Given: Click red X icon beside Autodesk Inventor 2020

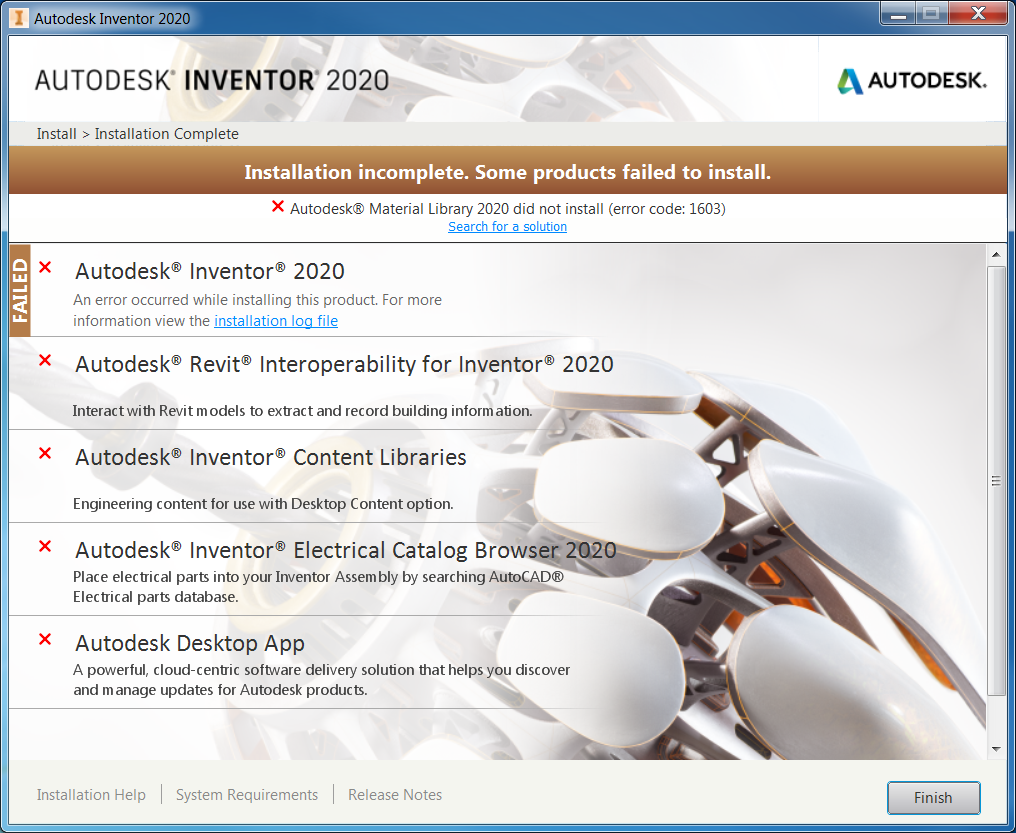Looking at the screenshot, I should pos(45,267).
